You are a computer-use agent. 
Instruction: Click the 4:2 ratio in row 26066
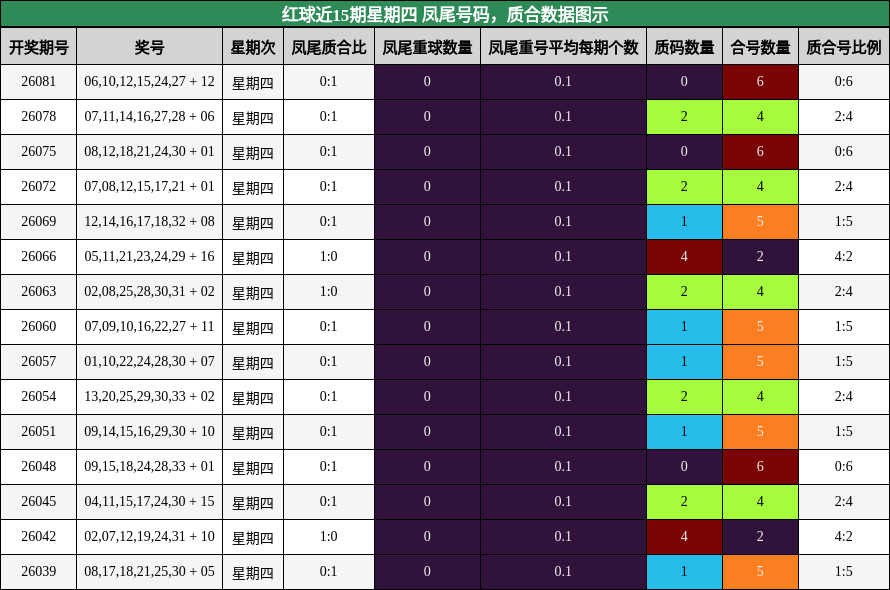tap(843, 257)
